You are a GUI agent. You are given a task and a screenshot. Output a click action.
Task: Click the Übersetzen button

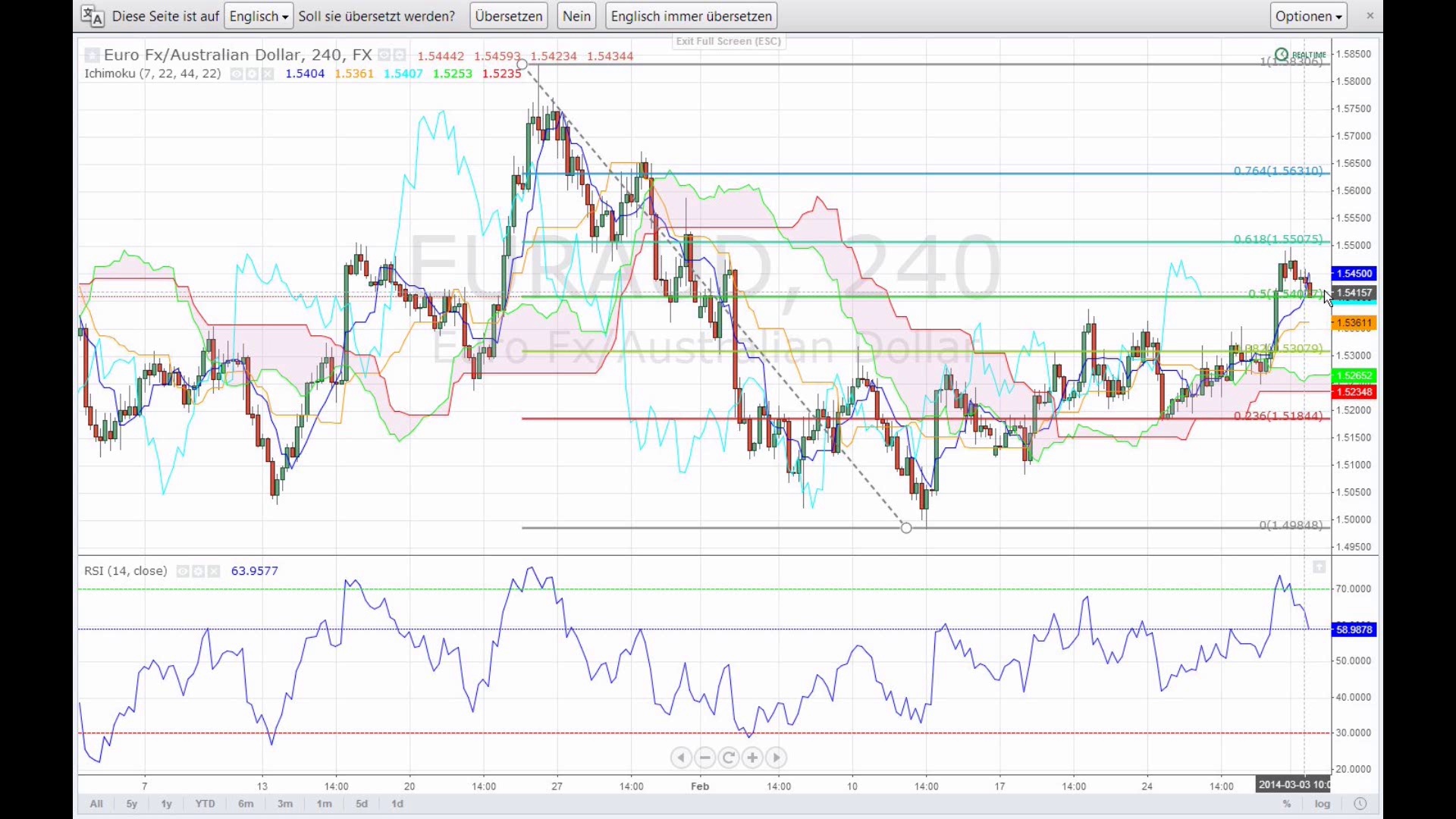pos(509,16)
